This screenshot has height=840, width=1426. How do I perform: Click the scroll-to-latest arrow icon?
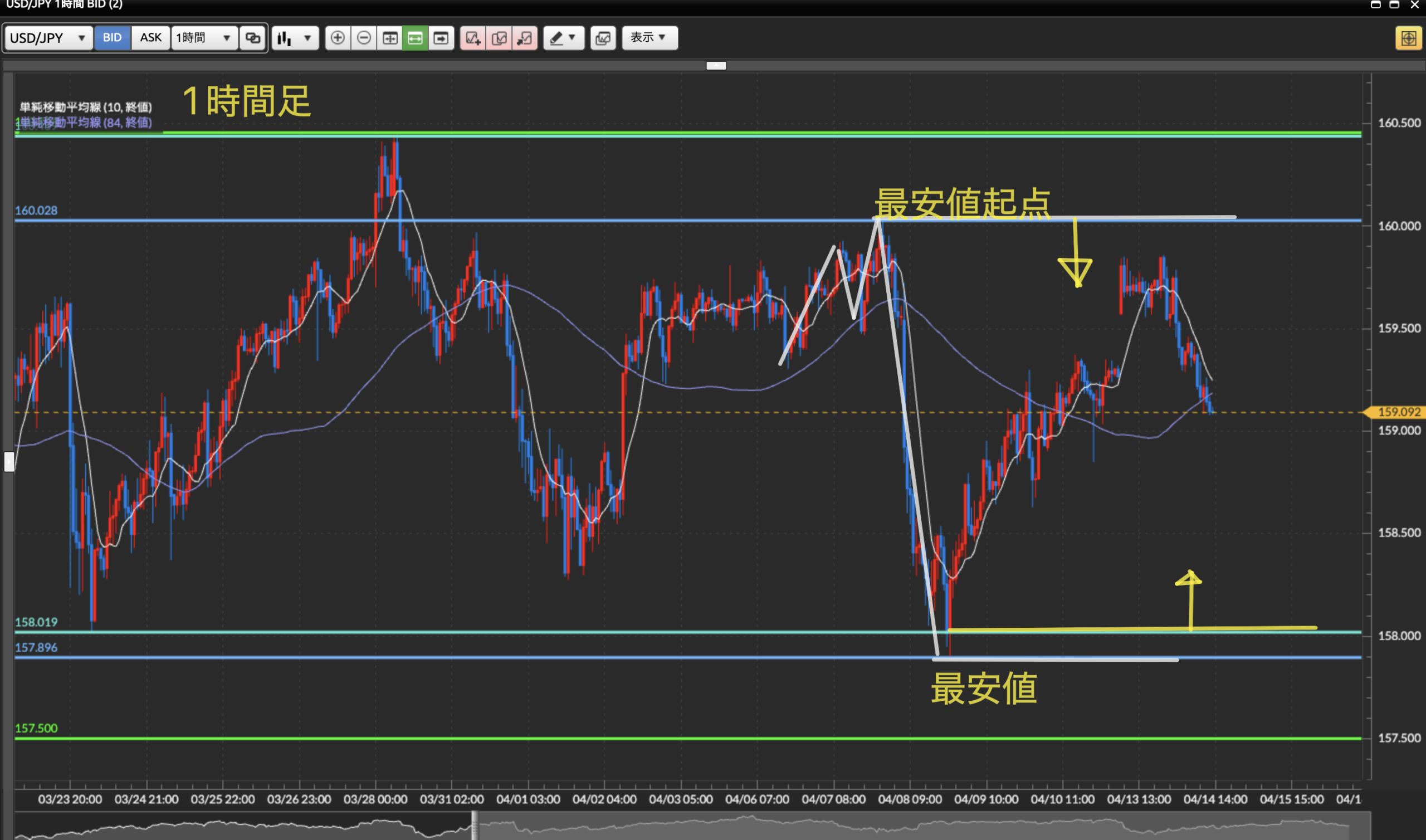[x=441, y=38]
